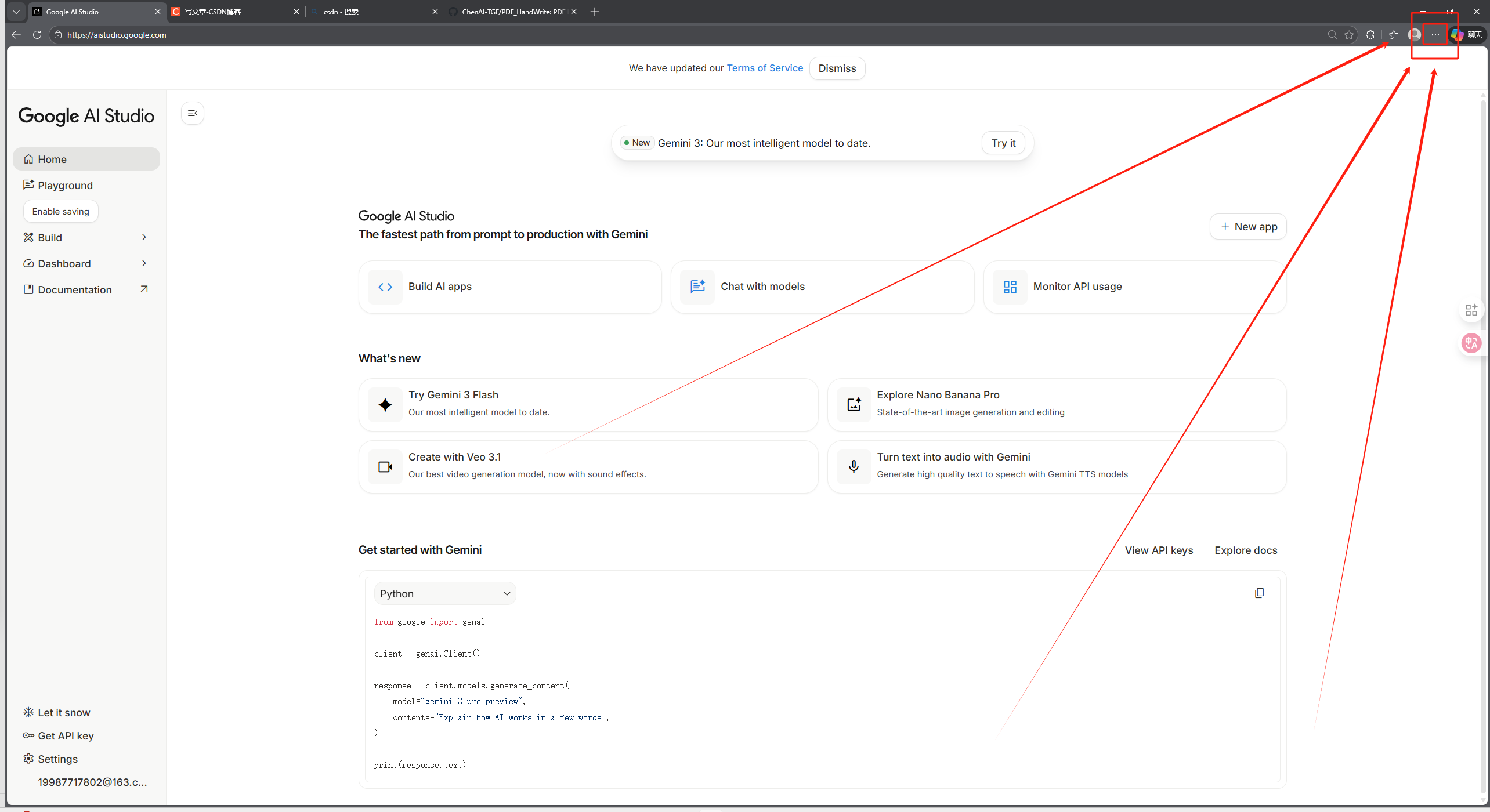Open the Build AI apps card

(x=509, y=287)
